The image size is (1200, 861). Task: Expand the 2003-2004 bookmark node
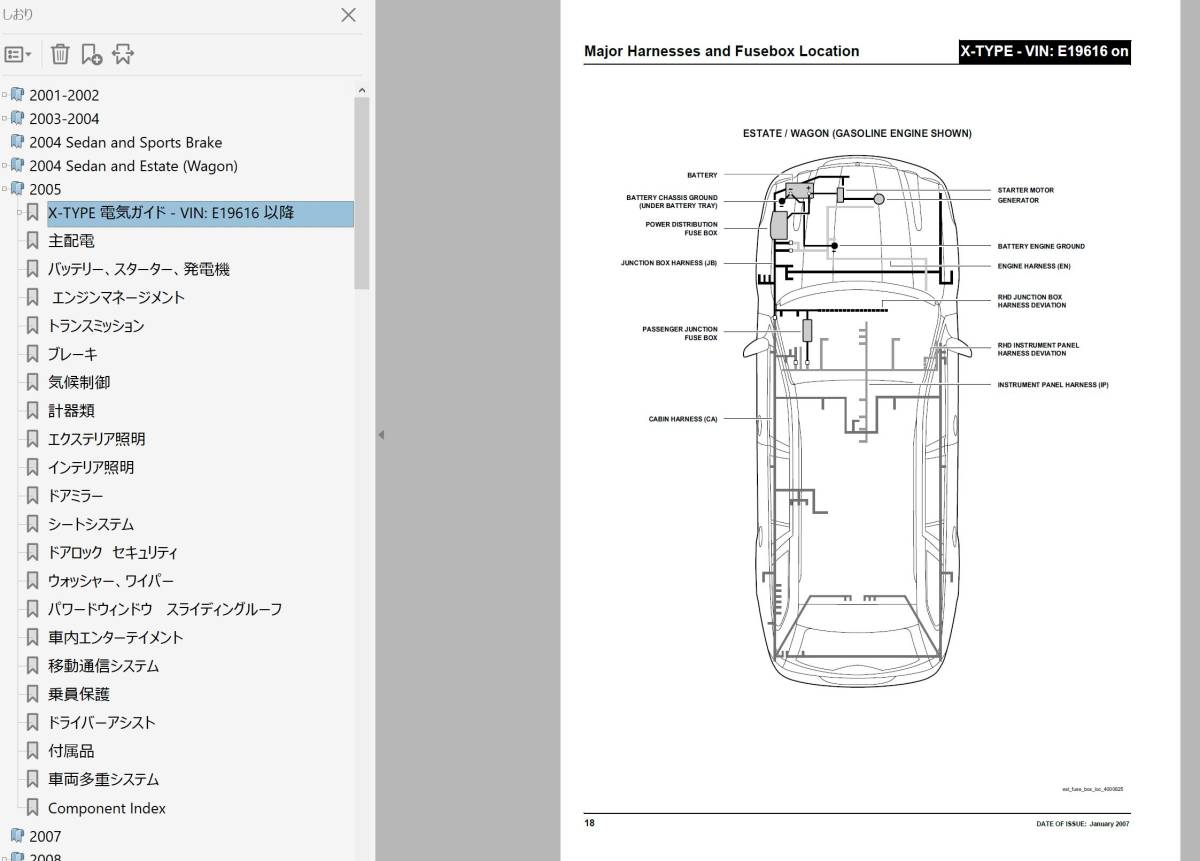[5, 118]
